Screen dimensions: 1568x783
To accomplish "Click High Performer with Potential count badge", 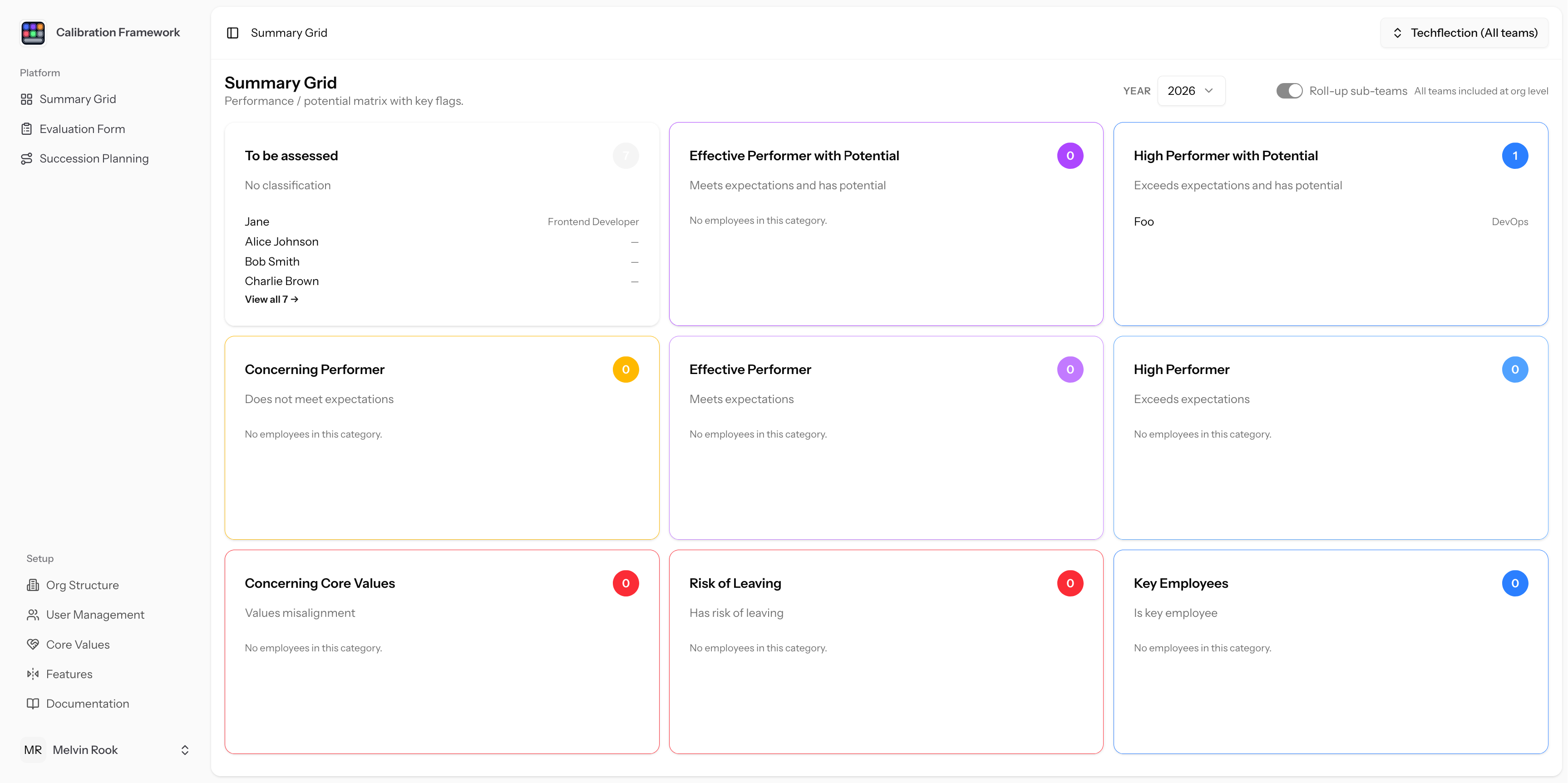I will click(x=1515, y=156).
